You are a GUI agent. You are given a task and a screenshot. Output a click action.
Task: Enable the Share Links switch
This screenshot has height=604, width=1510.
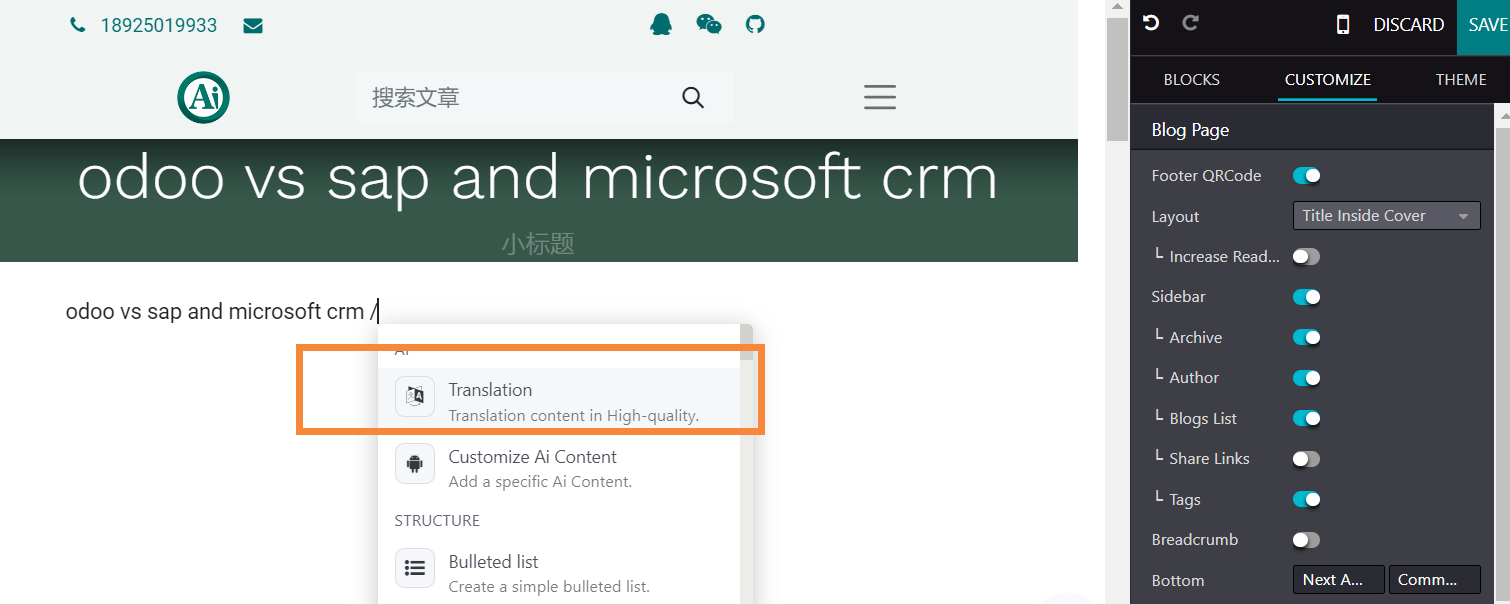coord(1307,459)
